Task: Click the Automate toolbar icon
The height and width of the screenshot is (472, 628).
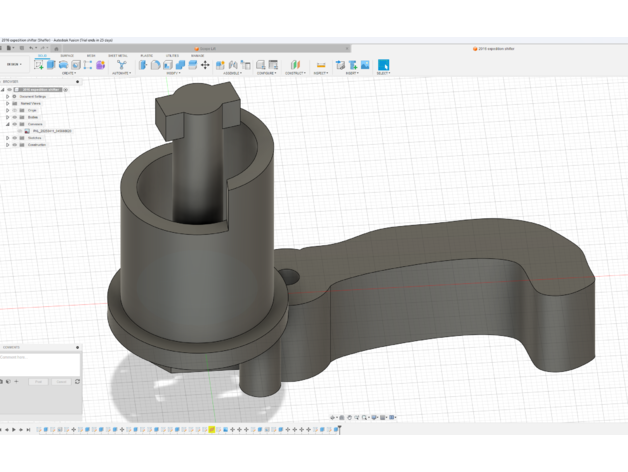Action: 121,65
